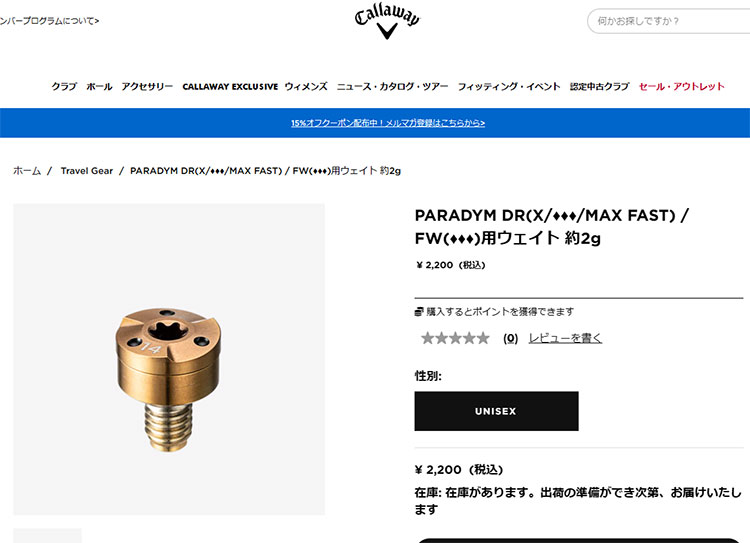This screenshot has width=750, height=543.
Task: Select CALLAWAY EXCLUSIVE in navigation
Action: [230, 87]
